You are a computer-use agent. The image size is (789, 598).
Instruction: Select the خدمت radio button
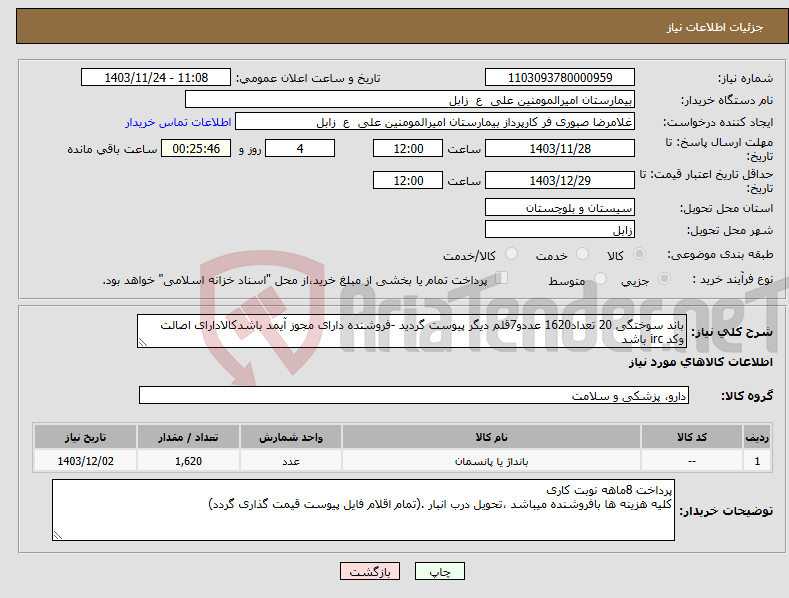tap(582, 254)
